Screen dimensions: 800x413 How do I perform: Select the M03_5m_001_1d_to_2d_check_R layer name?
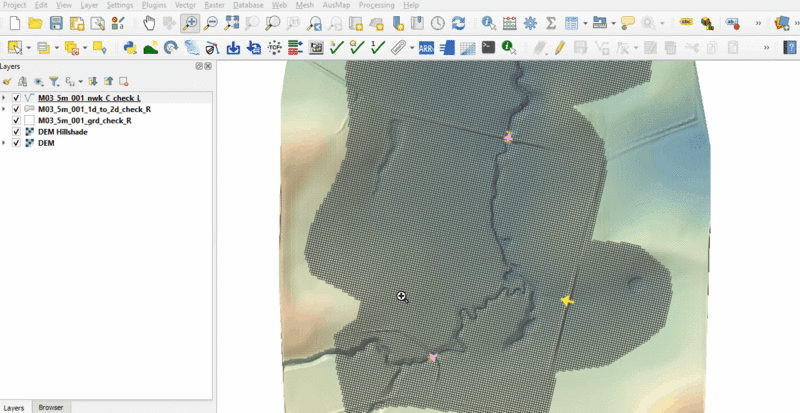tap(94, 109)
